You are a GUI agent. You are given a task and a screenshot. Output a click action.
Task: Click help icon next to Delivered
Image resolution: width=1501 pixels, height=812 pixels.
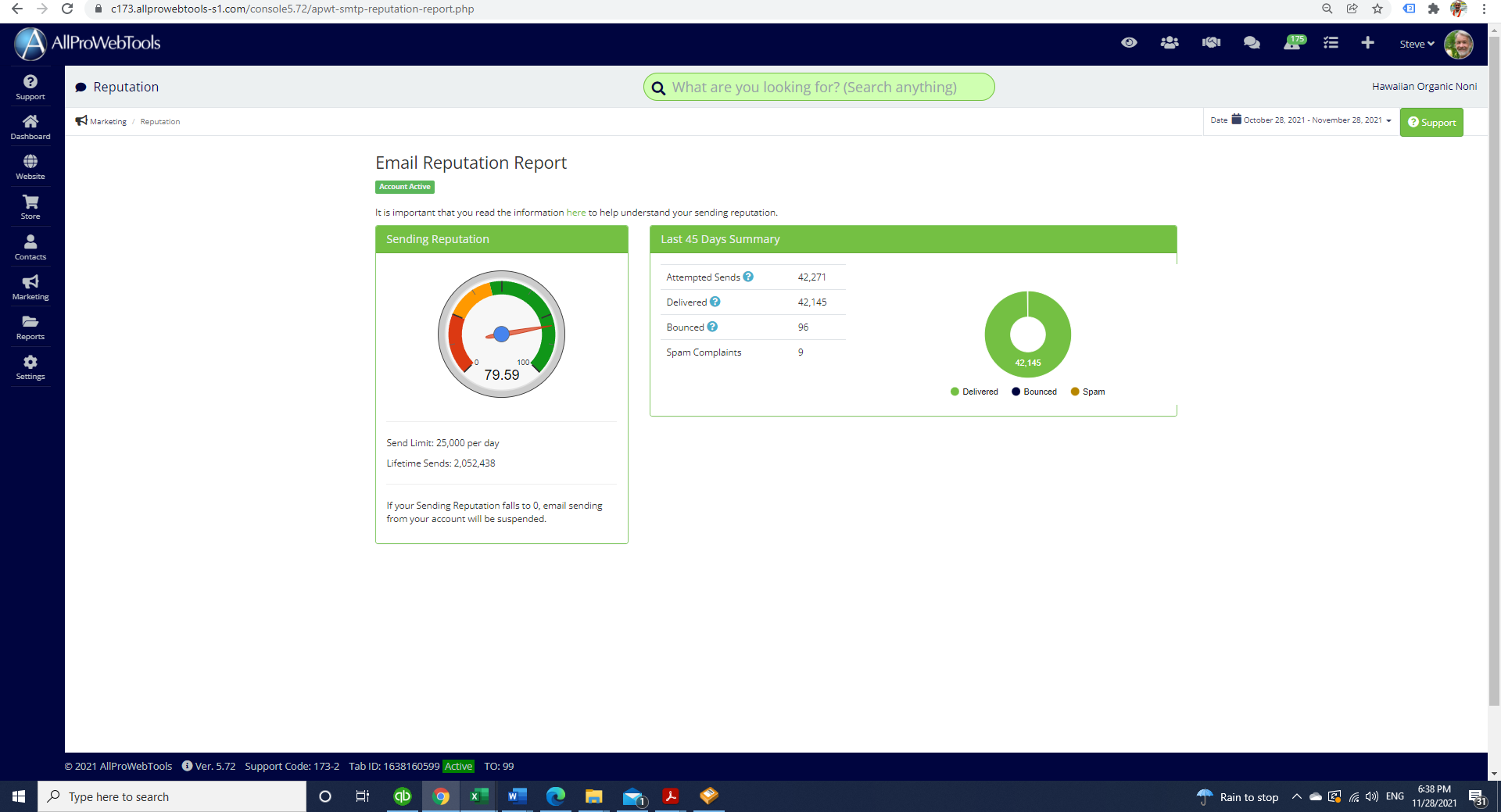coord(715,302)
